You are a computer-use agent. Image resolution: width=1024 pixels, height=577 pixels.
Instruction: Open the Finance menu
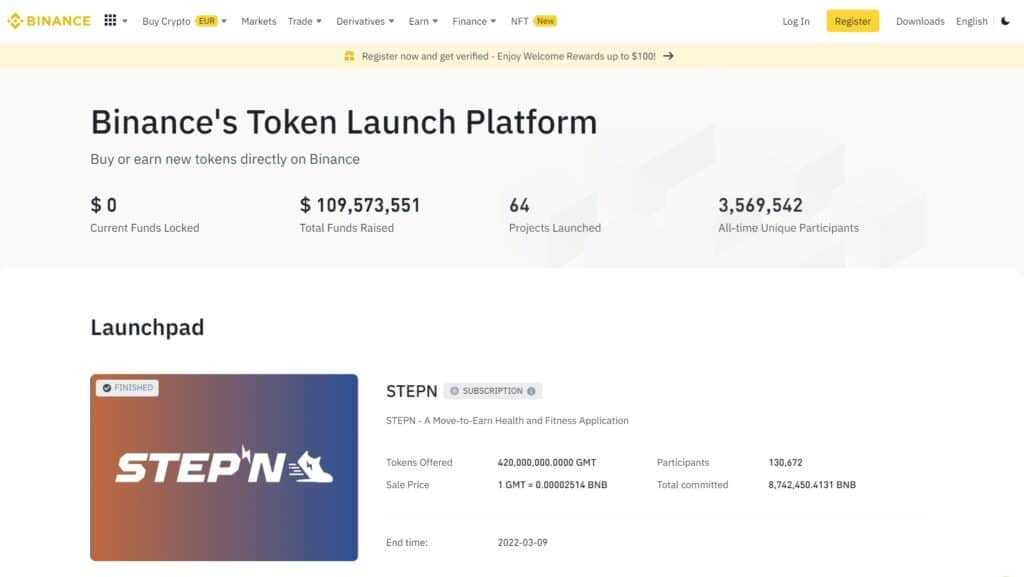(470, 20)
